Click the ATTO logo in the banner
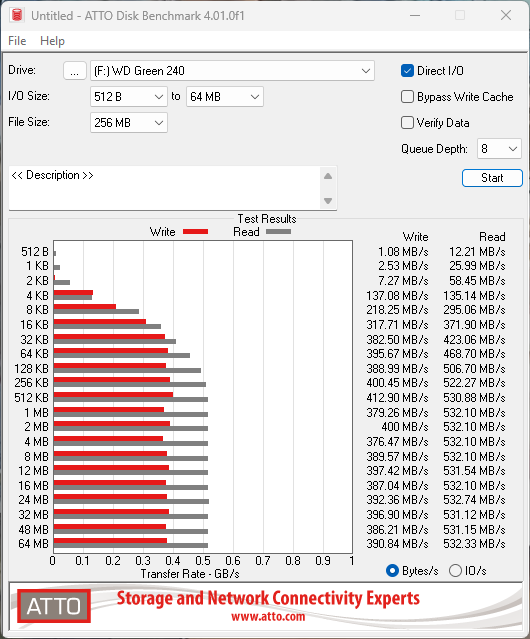Image resolution: width=530 pixels, height=639 pixels. tap(54, 606)
